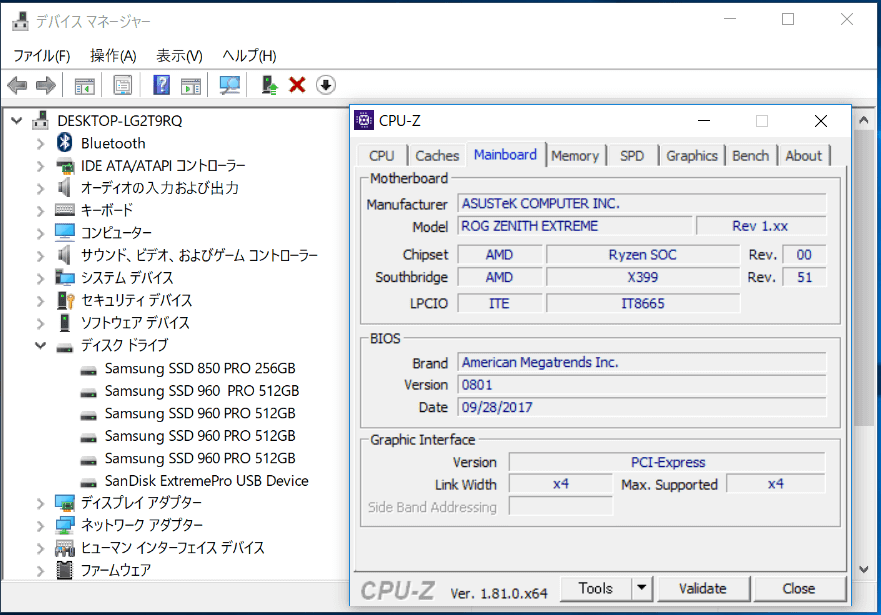This screenshot has width=881, height=615.
Task: Click the system devices icon beside システム デバイス
Action: 65,277
